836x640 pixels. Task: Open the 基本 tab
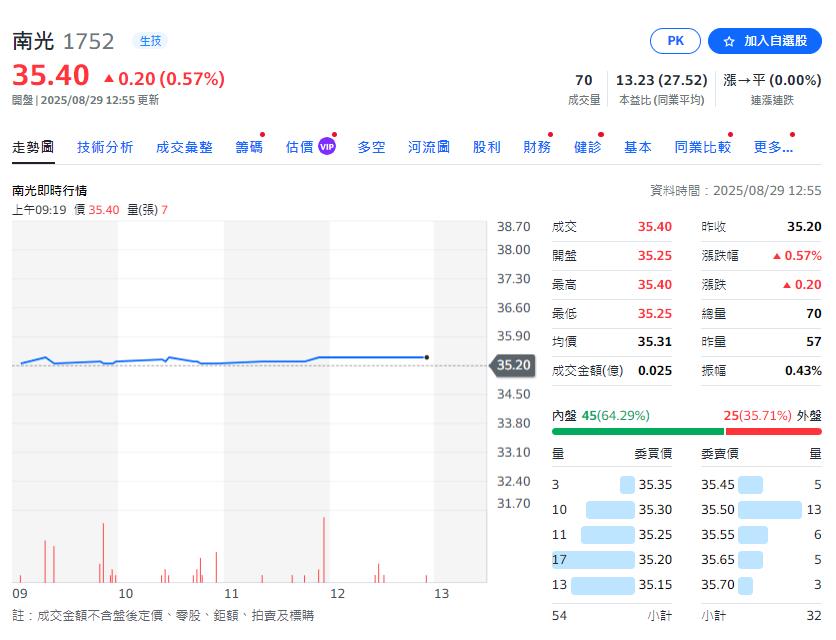[x=638, y=147]
